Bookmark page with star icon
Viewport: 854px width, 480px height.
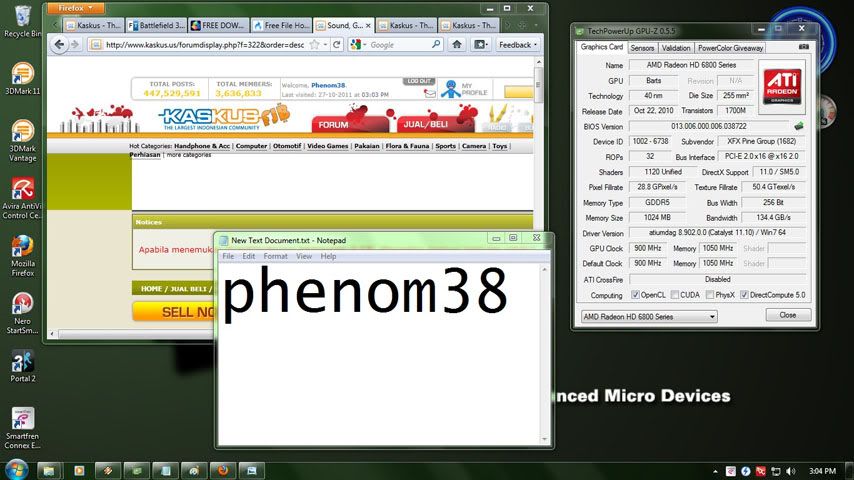click(x=314, y=45)
